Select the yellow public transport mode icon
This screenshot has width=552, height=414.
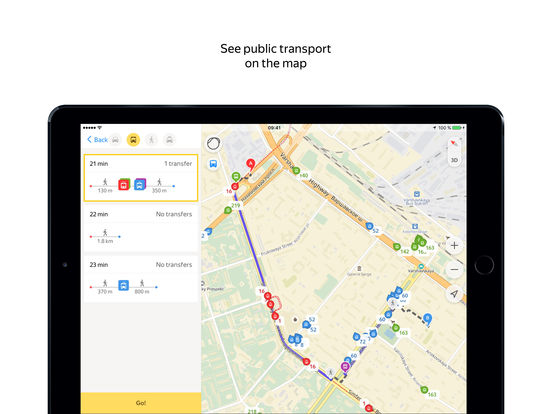tap(133, 140)
